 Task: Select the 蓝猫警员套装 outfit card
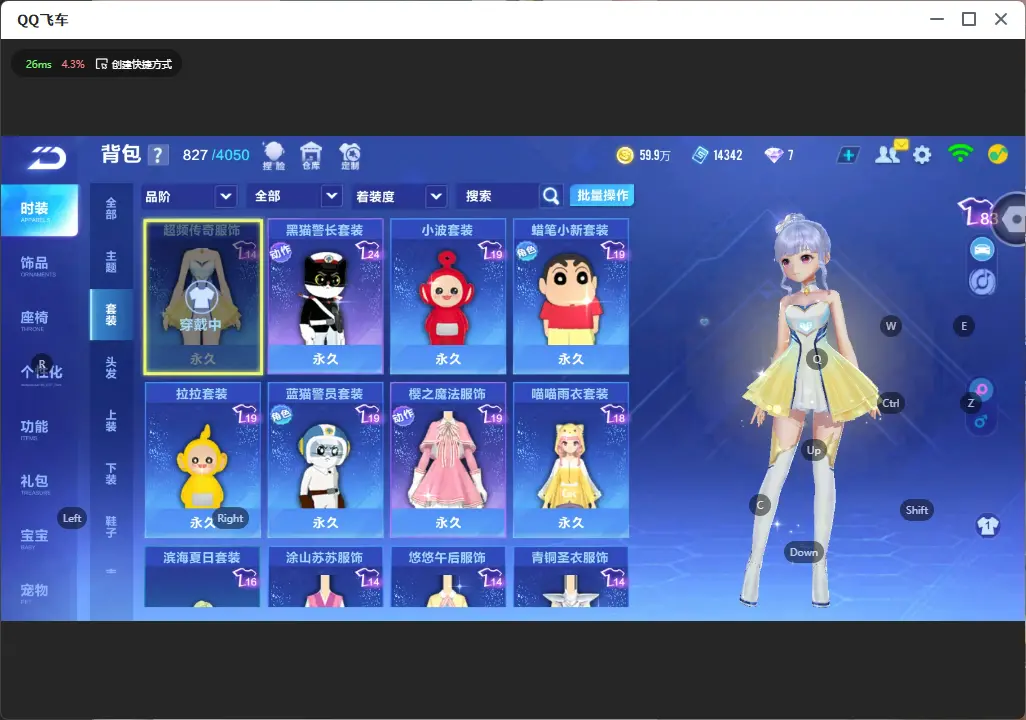[325, 460]
